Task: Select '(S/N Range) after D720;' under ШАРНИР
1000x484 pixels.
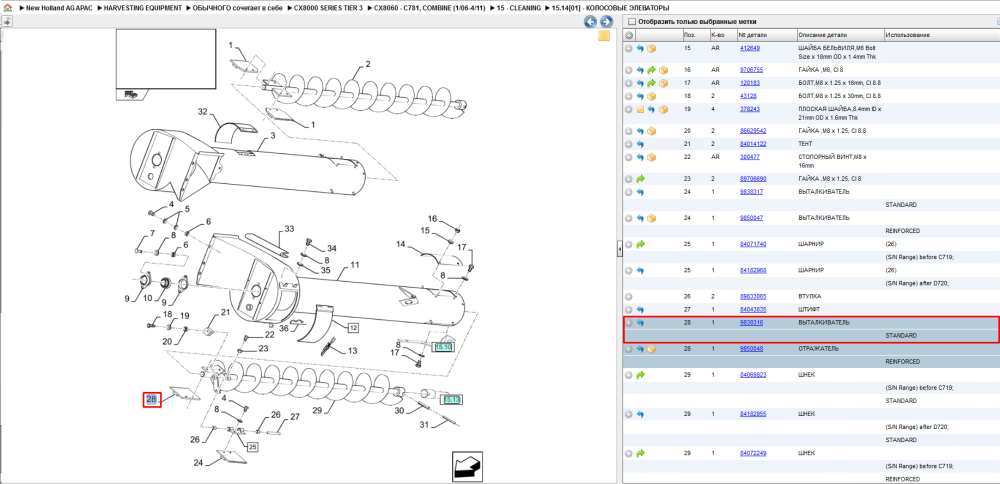Action: 919,284
